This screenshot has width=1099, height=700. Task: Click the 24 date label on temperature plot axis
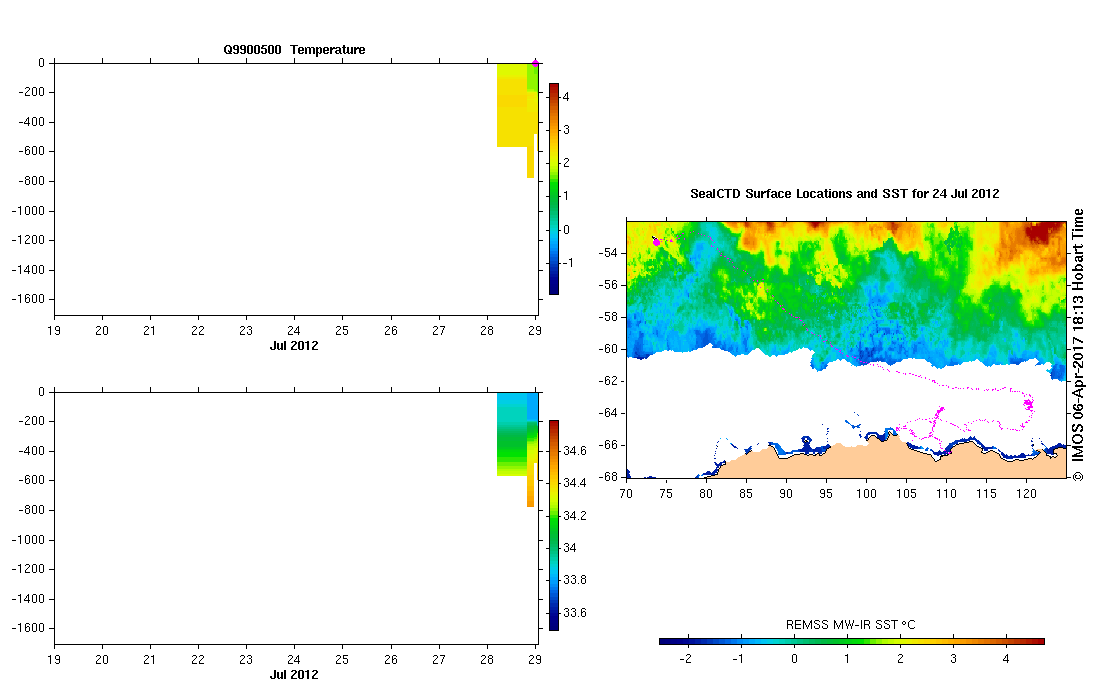(x=294, y=331)
